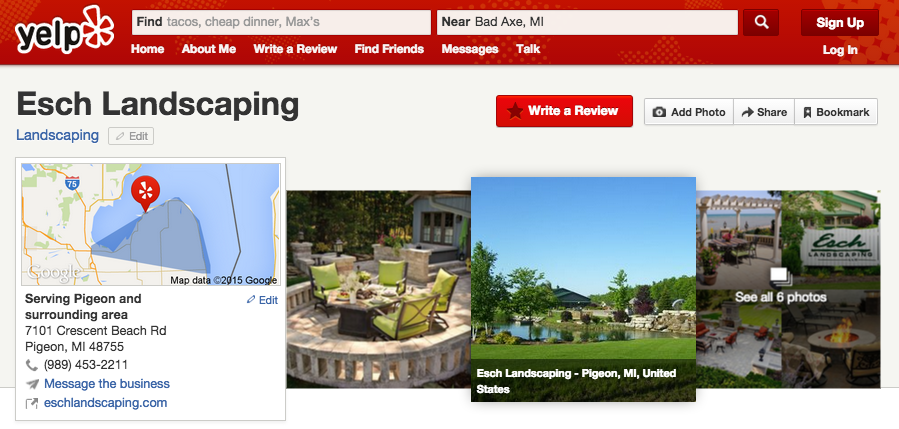Click the Edit button beside Landscaping category
Viewport: 899px width, 429px height.
point(131,136)
